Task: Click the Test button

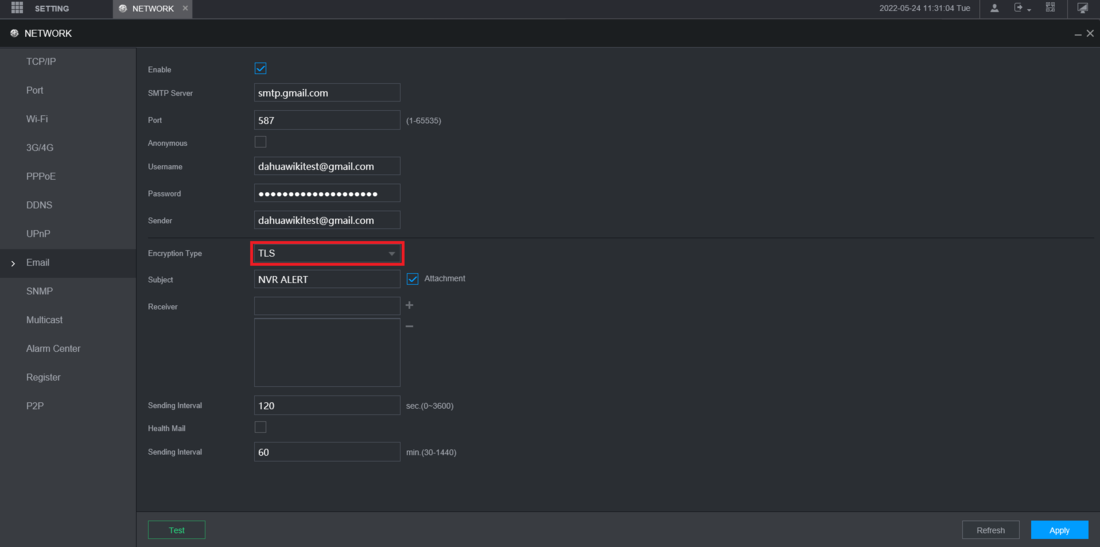Action: click(x=176, y=530)
